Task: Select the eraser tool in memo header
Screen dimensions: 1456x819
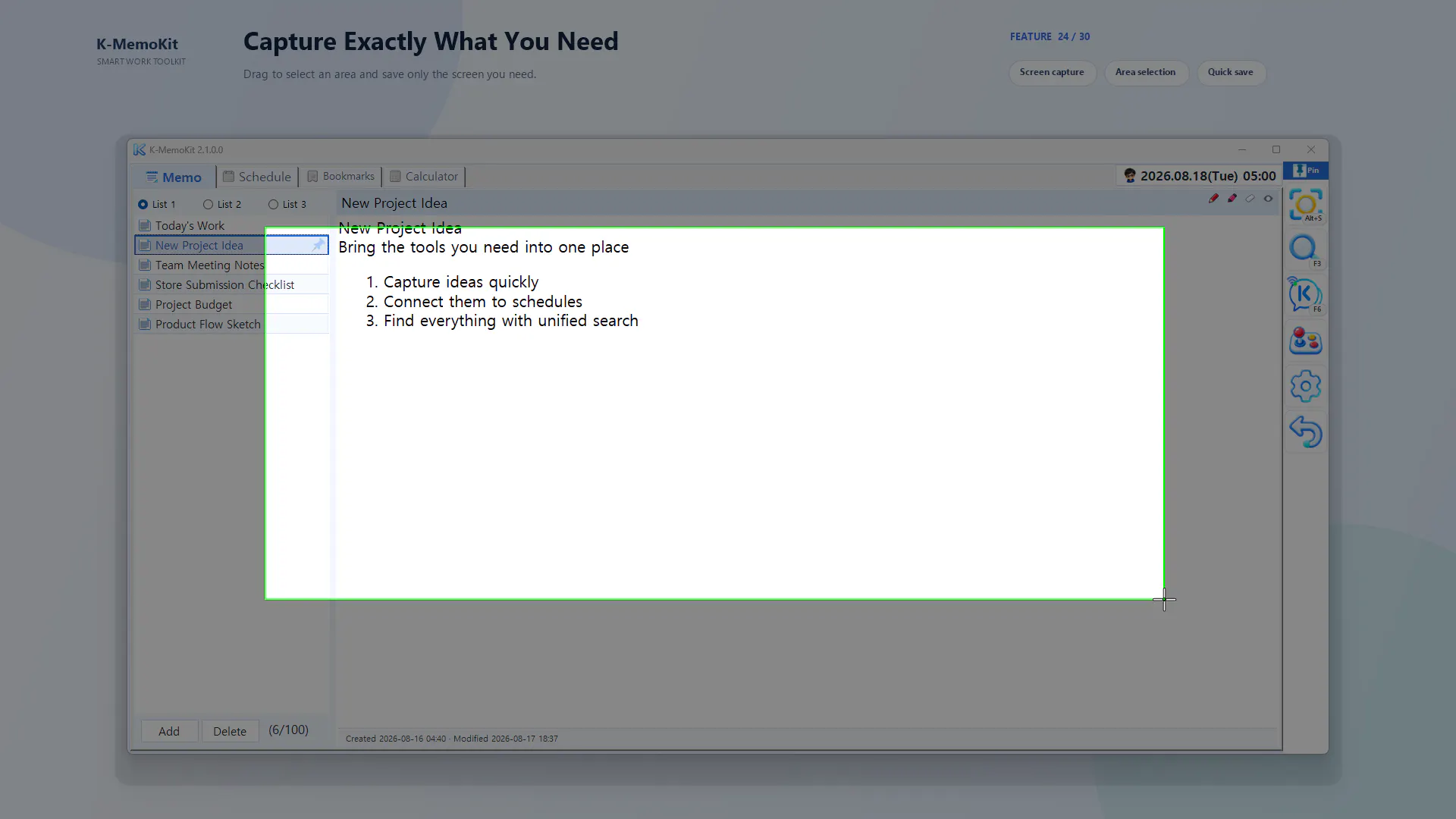Action: pyautogui.click(x=1250, y=199)
